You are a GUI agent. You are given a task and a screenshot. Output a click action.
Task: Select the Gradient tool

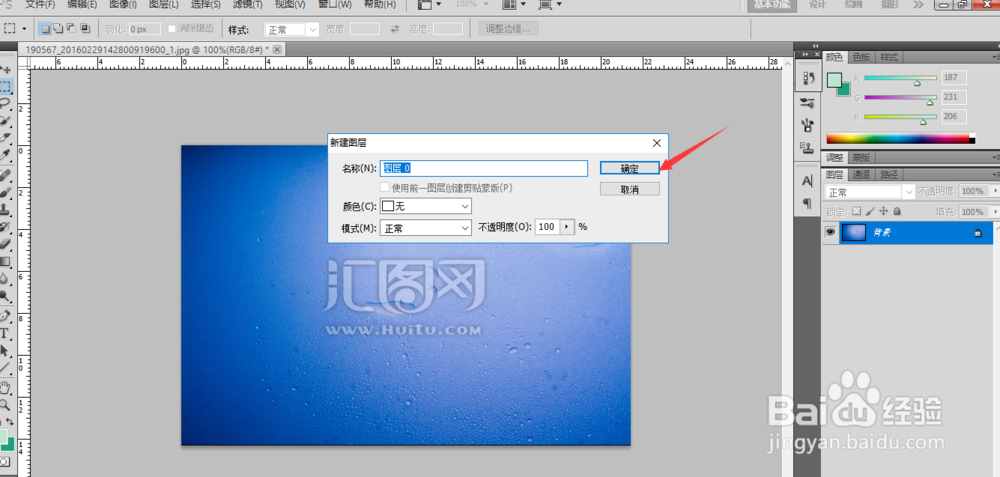click(x=5, y=261)
